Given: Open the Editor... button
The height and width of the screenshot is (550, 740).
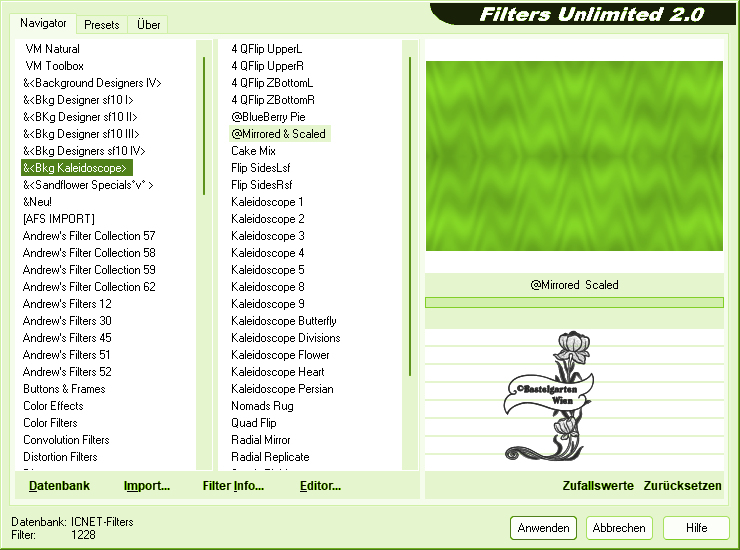Looking at the screenshot, I should tap(320, 486).
